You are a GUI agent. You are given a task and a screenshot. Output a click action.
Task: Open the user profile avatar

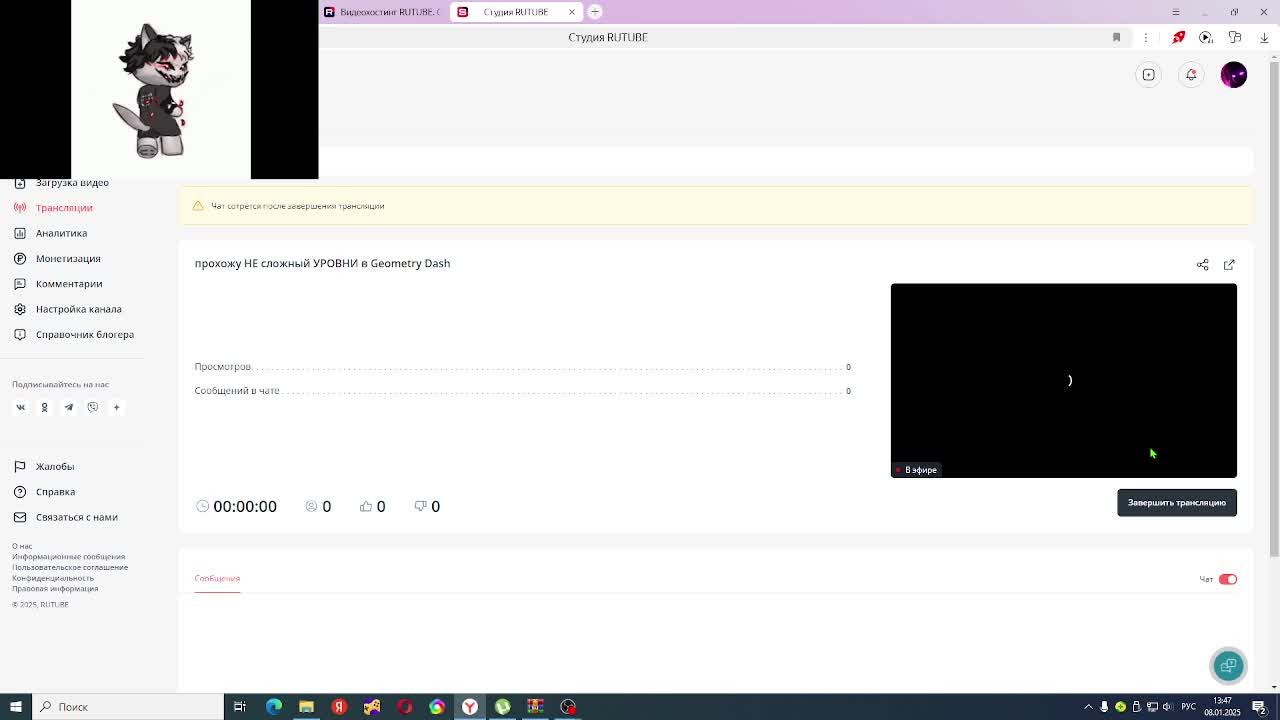[1234, 75]
